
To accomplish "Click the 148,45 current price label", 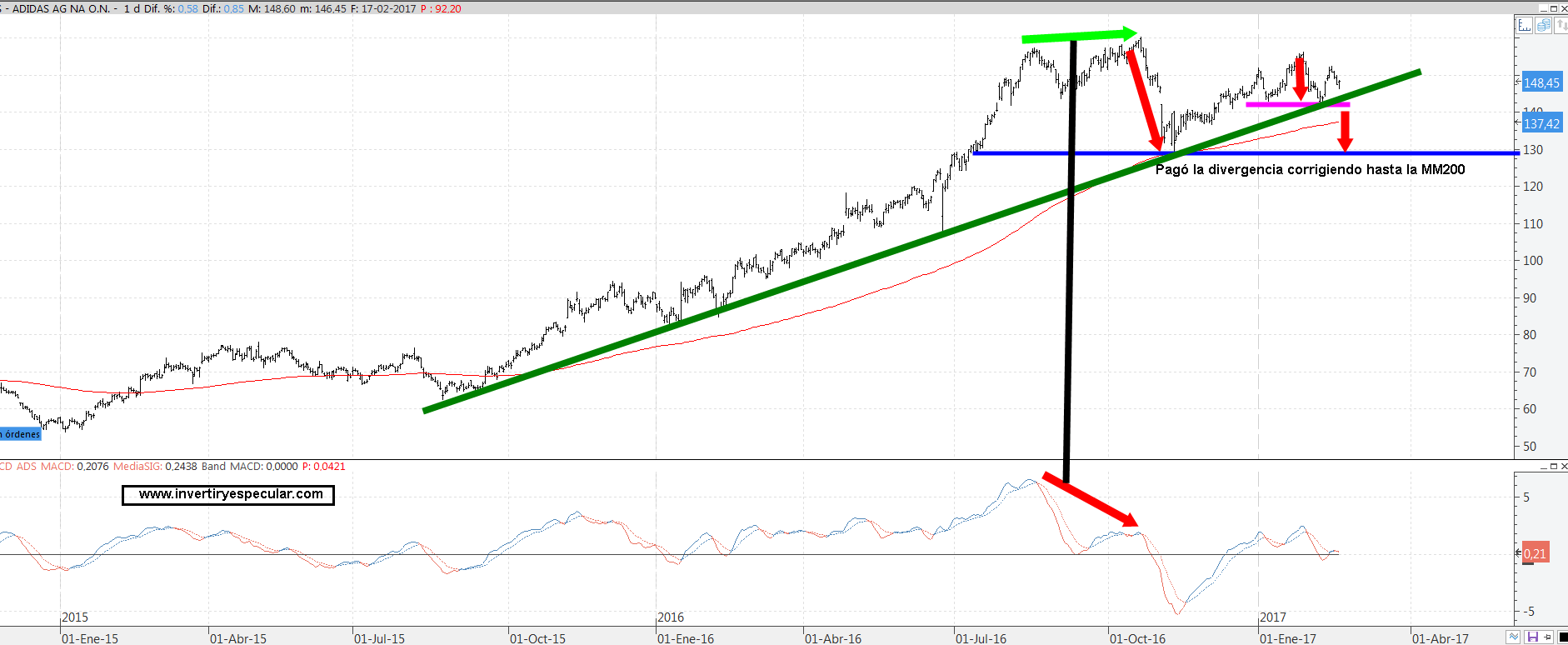I will 1541,83.
